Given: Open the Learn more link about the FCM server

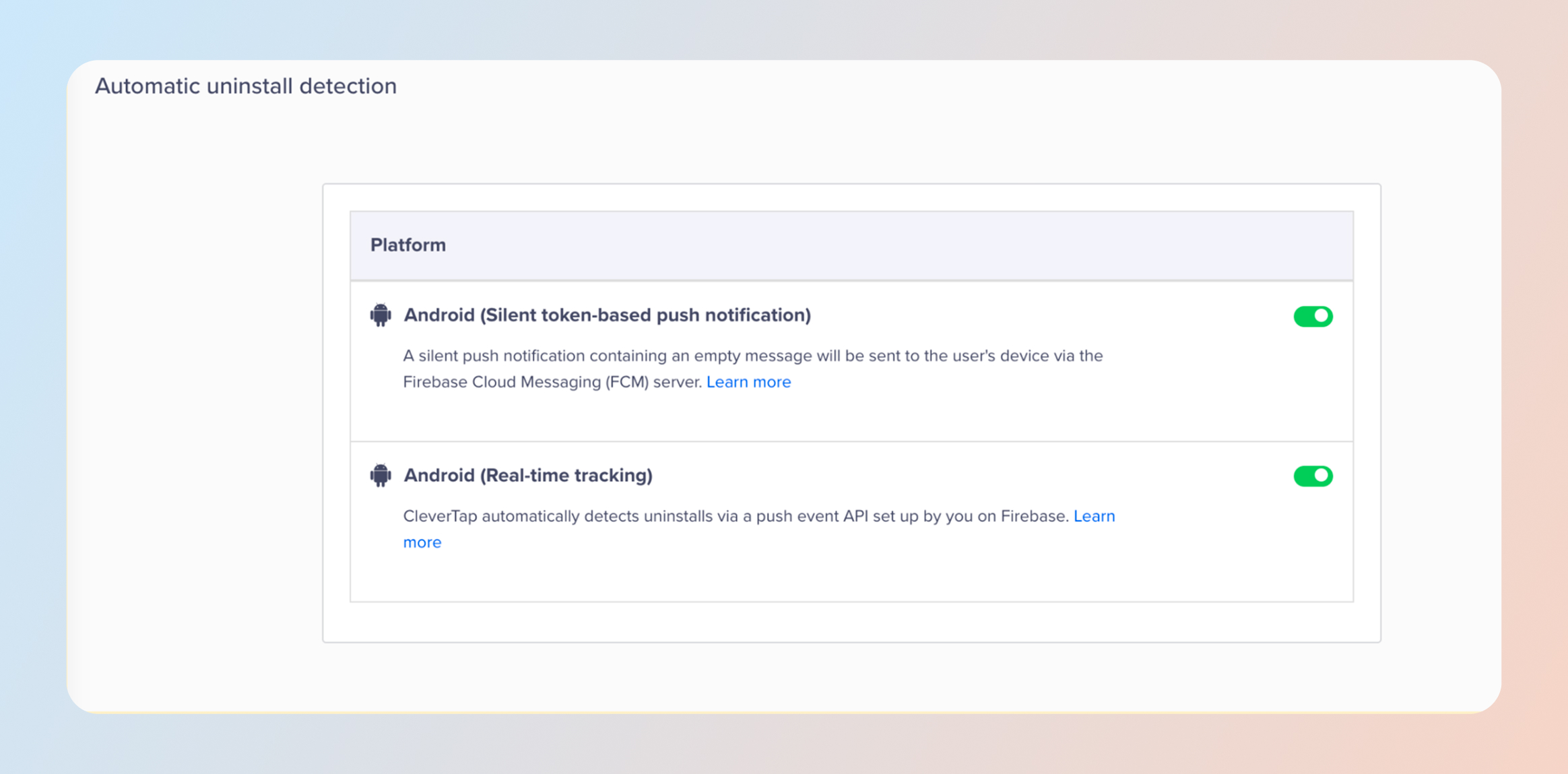Looking at the screenshot, I should click(x=748, y=382).
